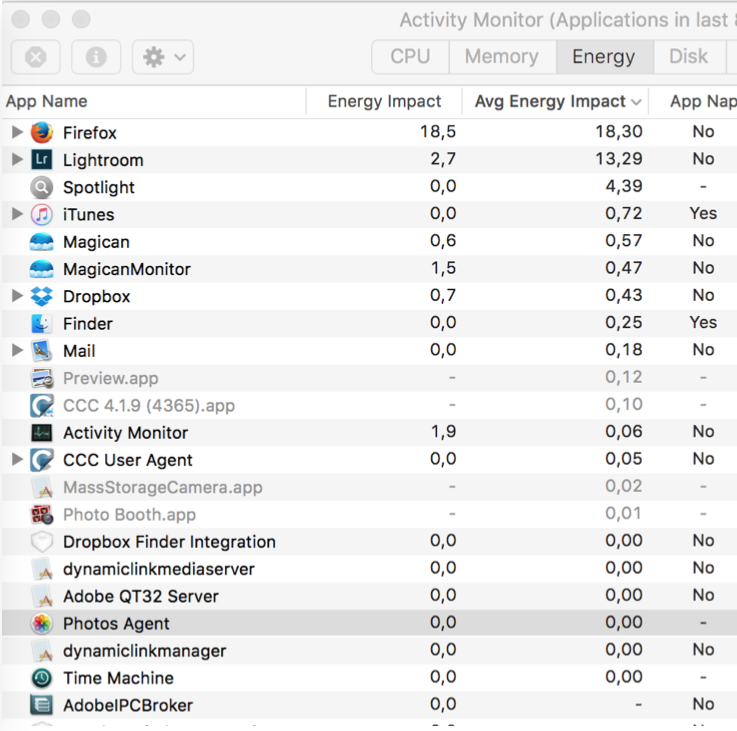
Task: Click iTunes App Nap value Yes
Action: coord(703,213)
